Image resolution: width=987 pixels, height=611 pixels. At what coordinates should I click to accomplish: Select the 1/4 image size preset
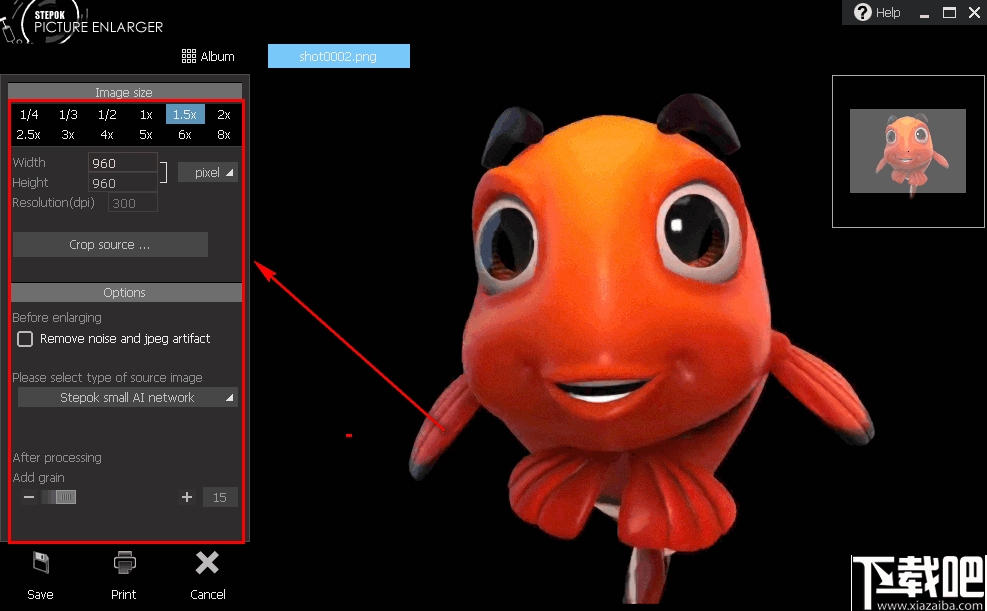coord(29,115)
